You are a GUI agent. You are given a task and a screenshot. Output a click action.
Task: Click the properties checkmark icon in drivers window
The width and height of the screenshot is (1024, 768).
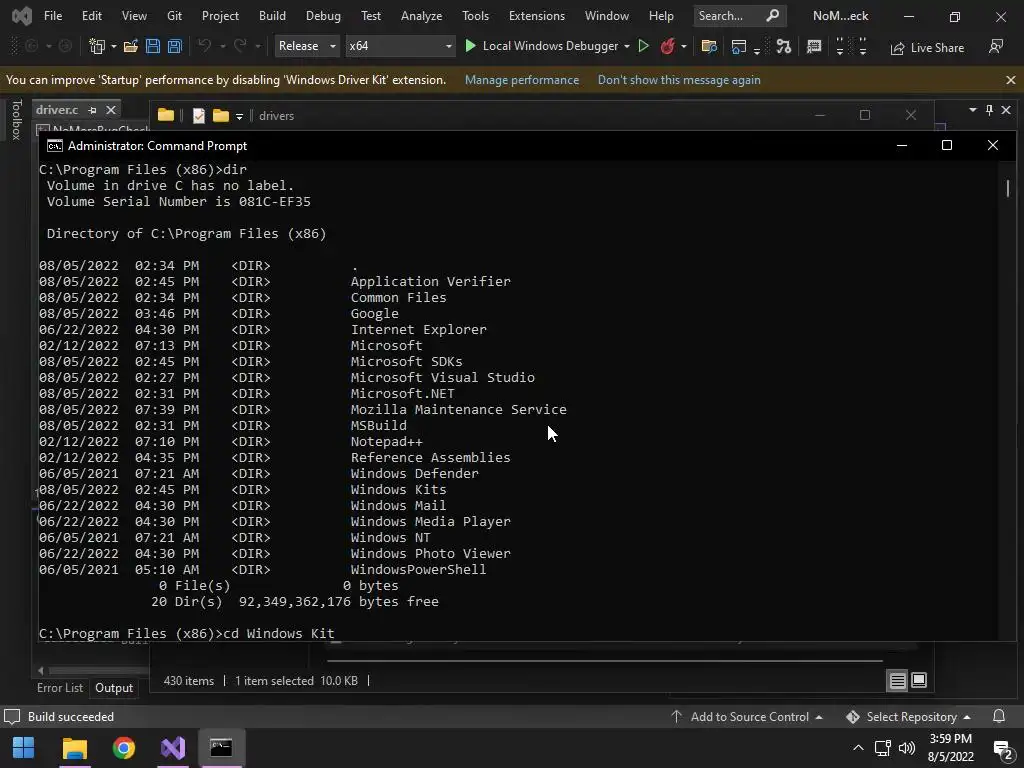point(199,116)
